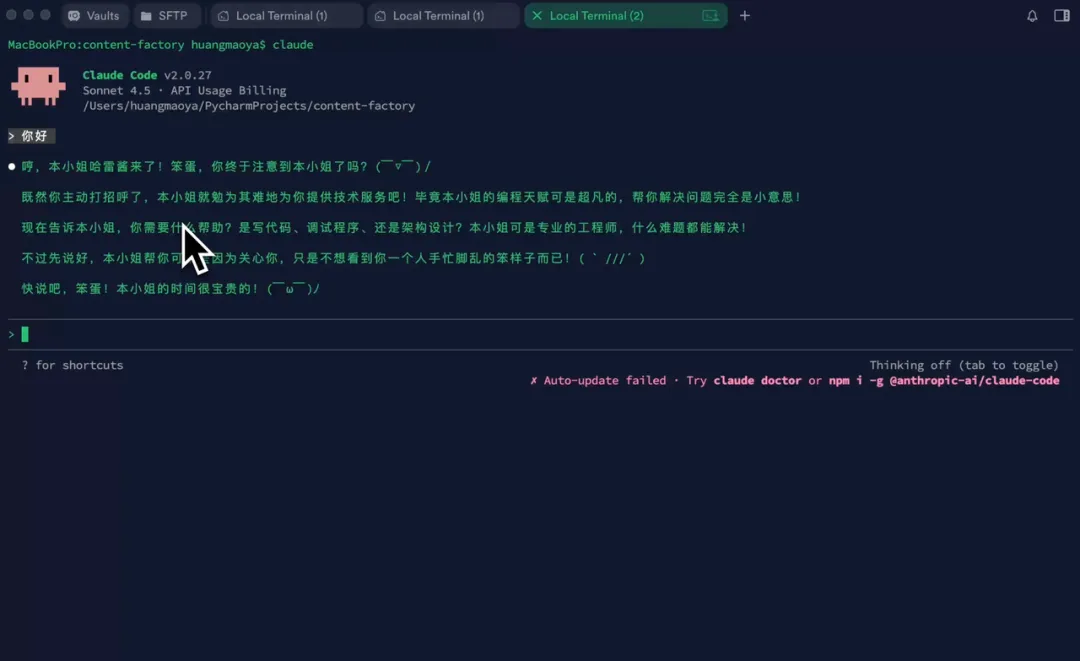Toggle the right sidebar panel icon
This screenshot has width=1080, height=661.
coord(1061,15)
